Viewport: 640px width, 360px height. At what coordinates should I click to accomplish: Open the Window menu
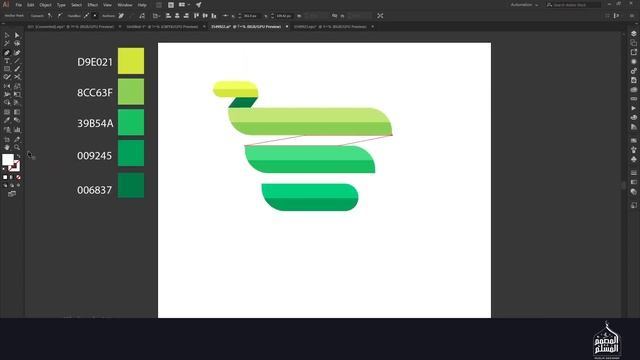coord(125,5)
